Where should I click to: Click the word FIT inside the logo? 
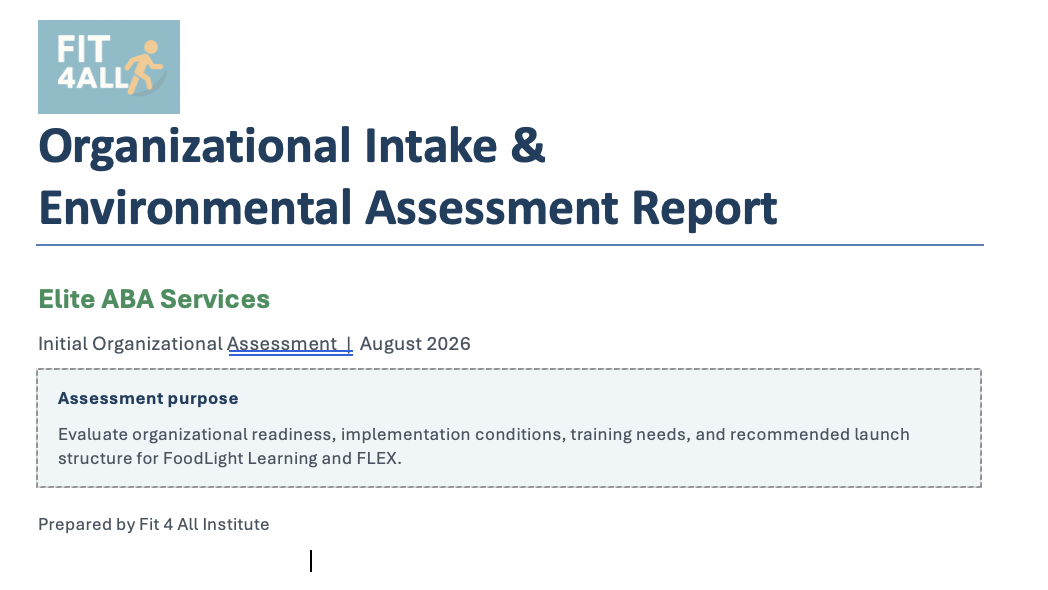[83, 49]
